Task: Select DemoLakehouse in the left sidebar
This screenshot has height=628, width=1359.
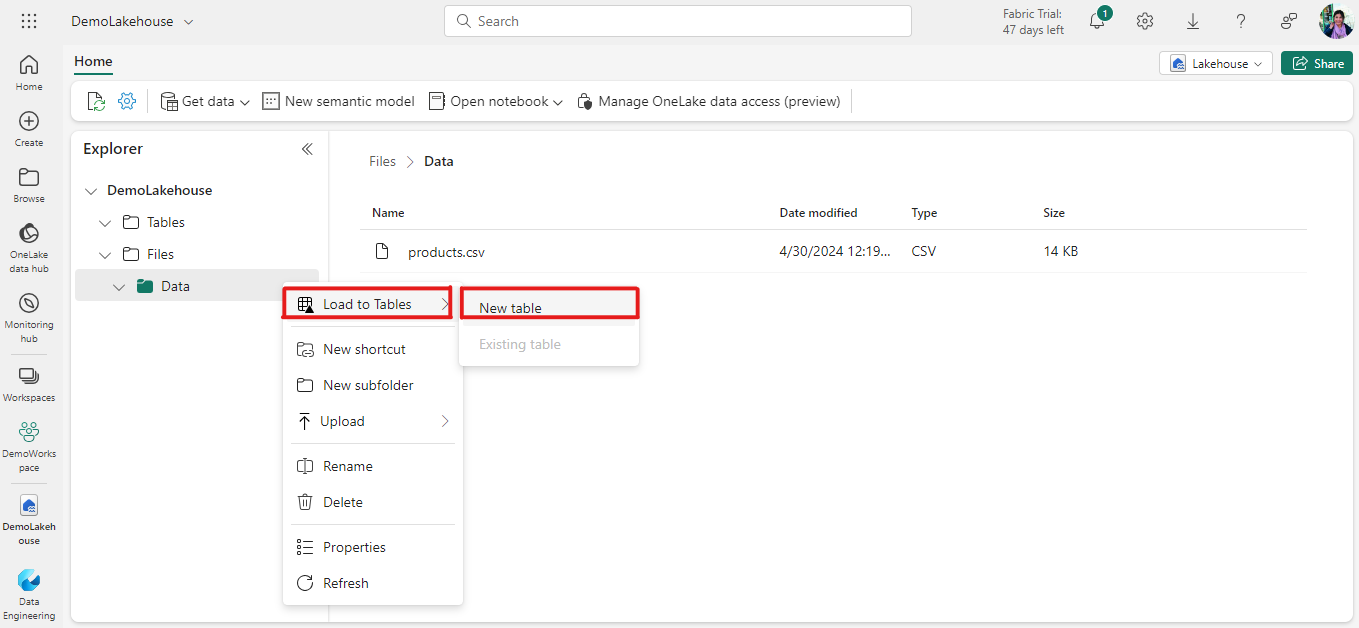Action: coord(29,519)
